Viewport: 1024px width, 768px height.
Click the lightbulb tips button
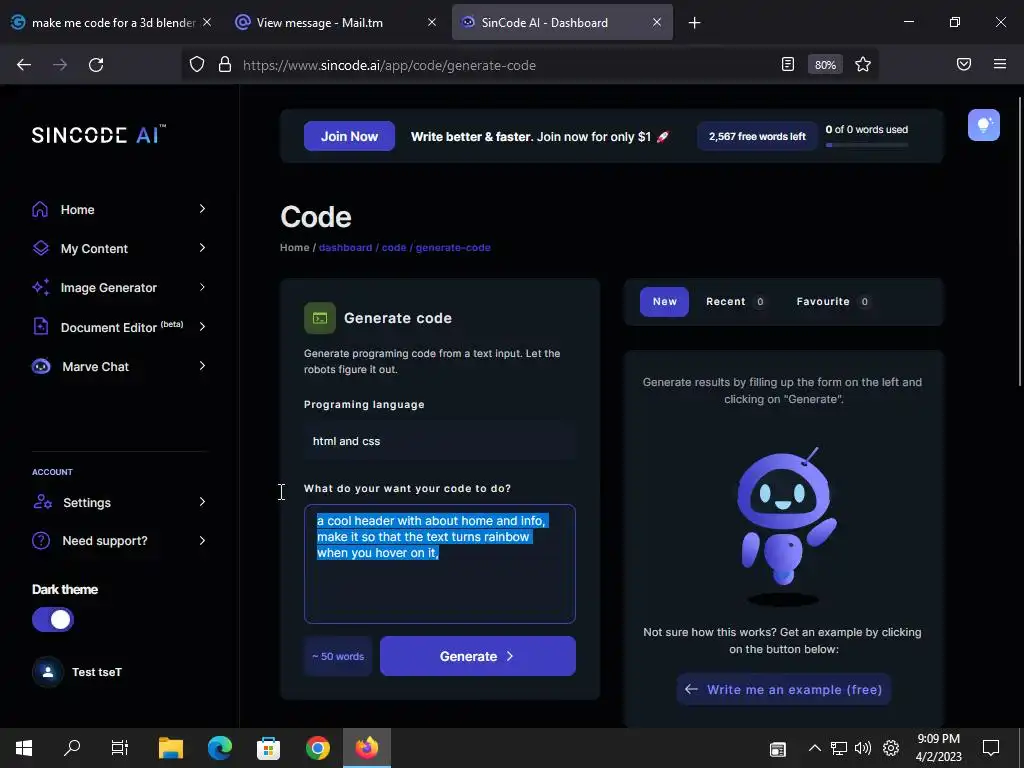pos(984,125)
